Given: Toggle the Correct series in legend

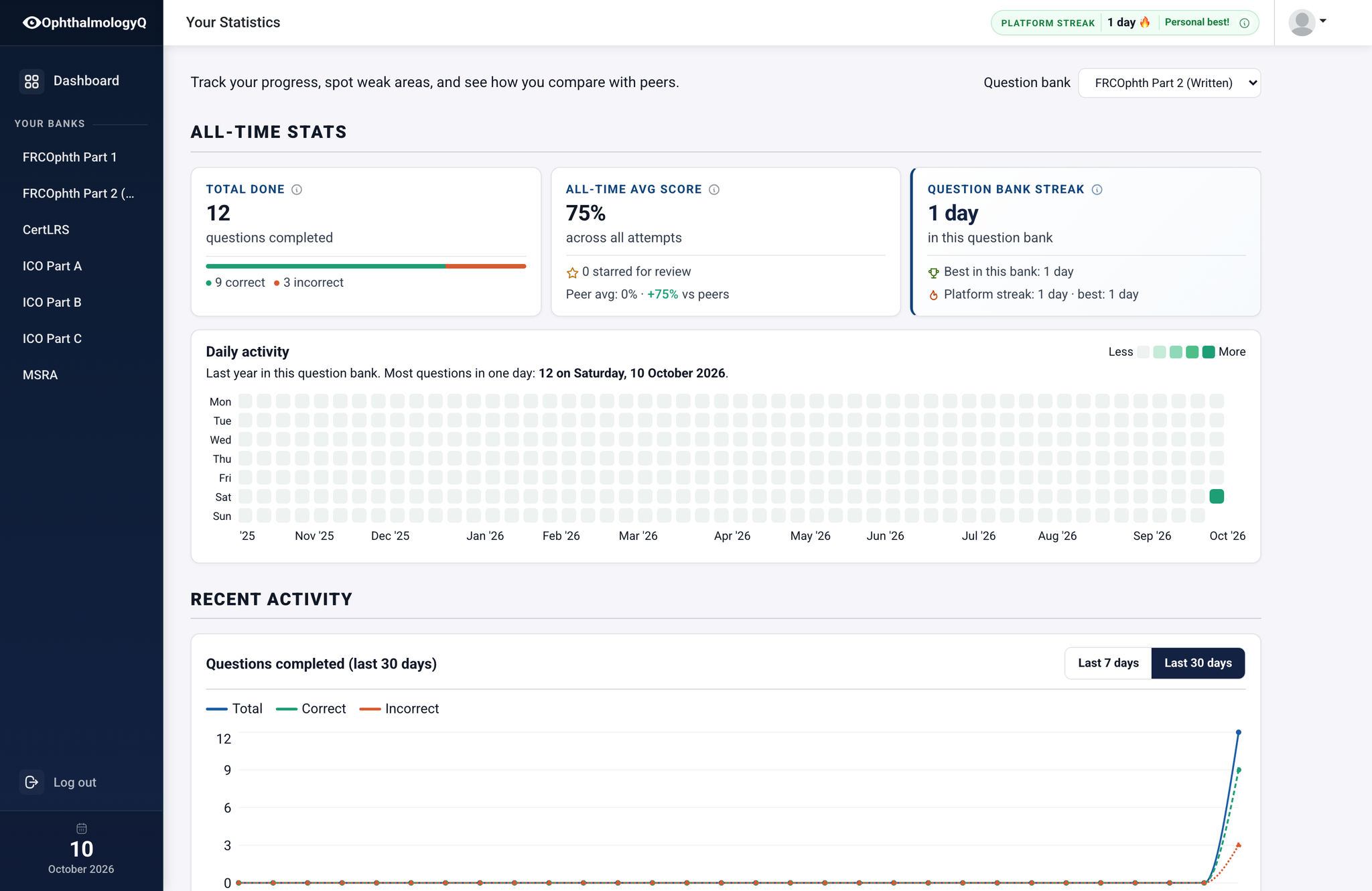Looking at the screenshot, I should click(311, 709).
